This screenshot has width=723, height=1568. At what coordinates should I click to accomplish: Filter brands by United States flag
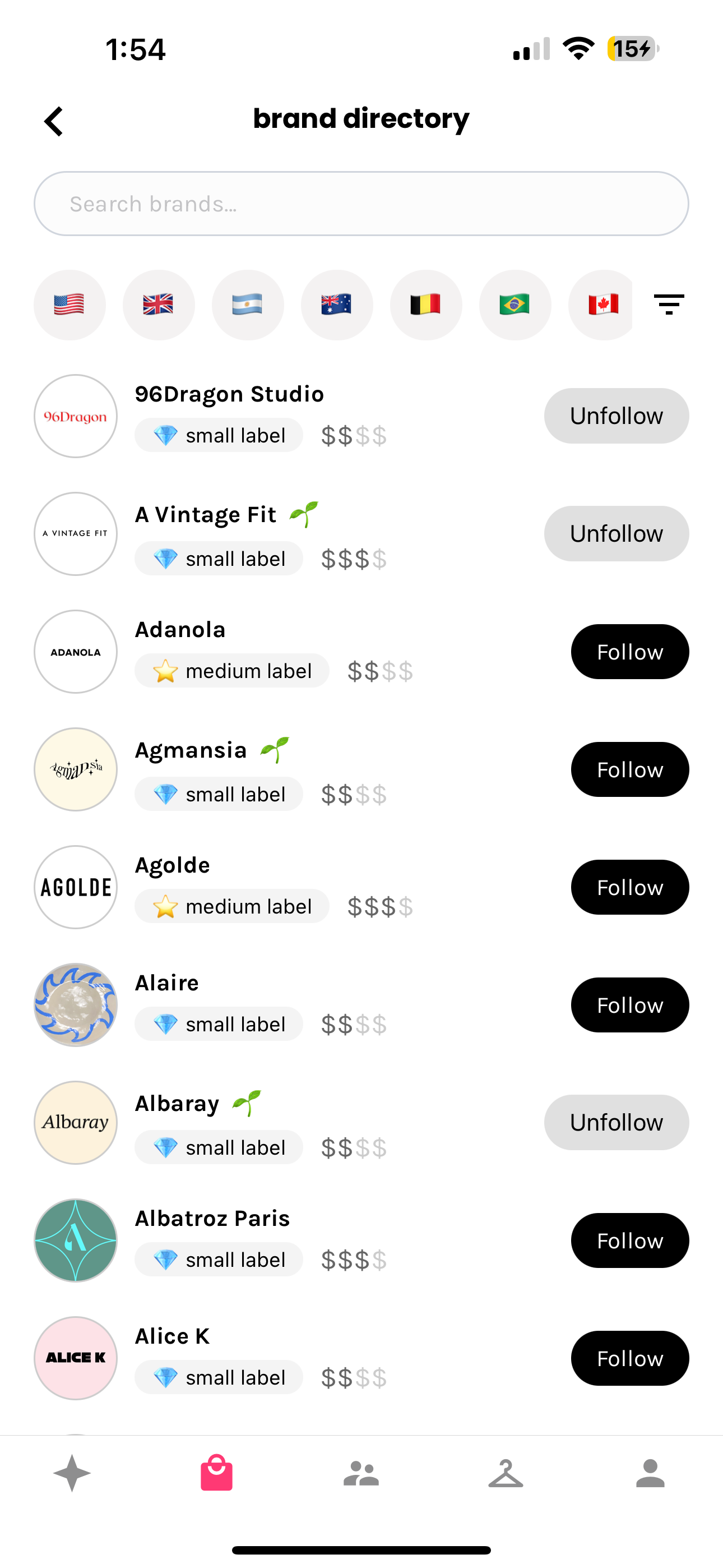(69, 305)
